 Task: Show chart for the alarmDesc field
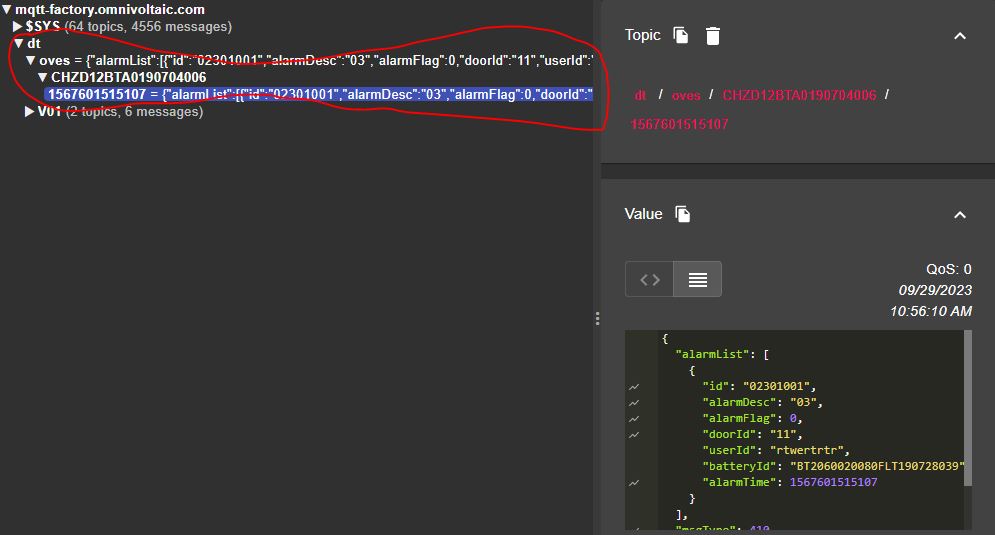[x=634, y=402]
